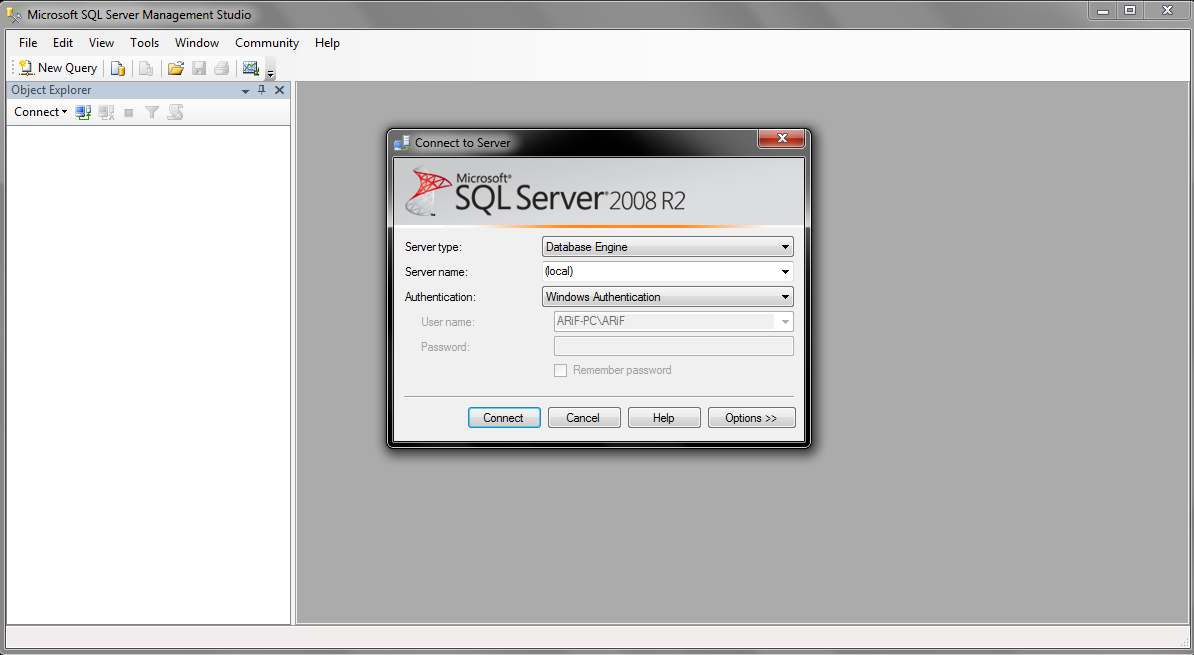Open the Edit menu
This screenshot has height=655, width=1194.
click(63, 43)
